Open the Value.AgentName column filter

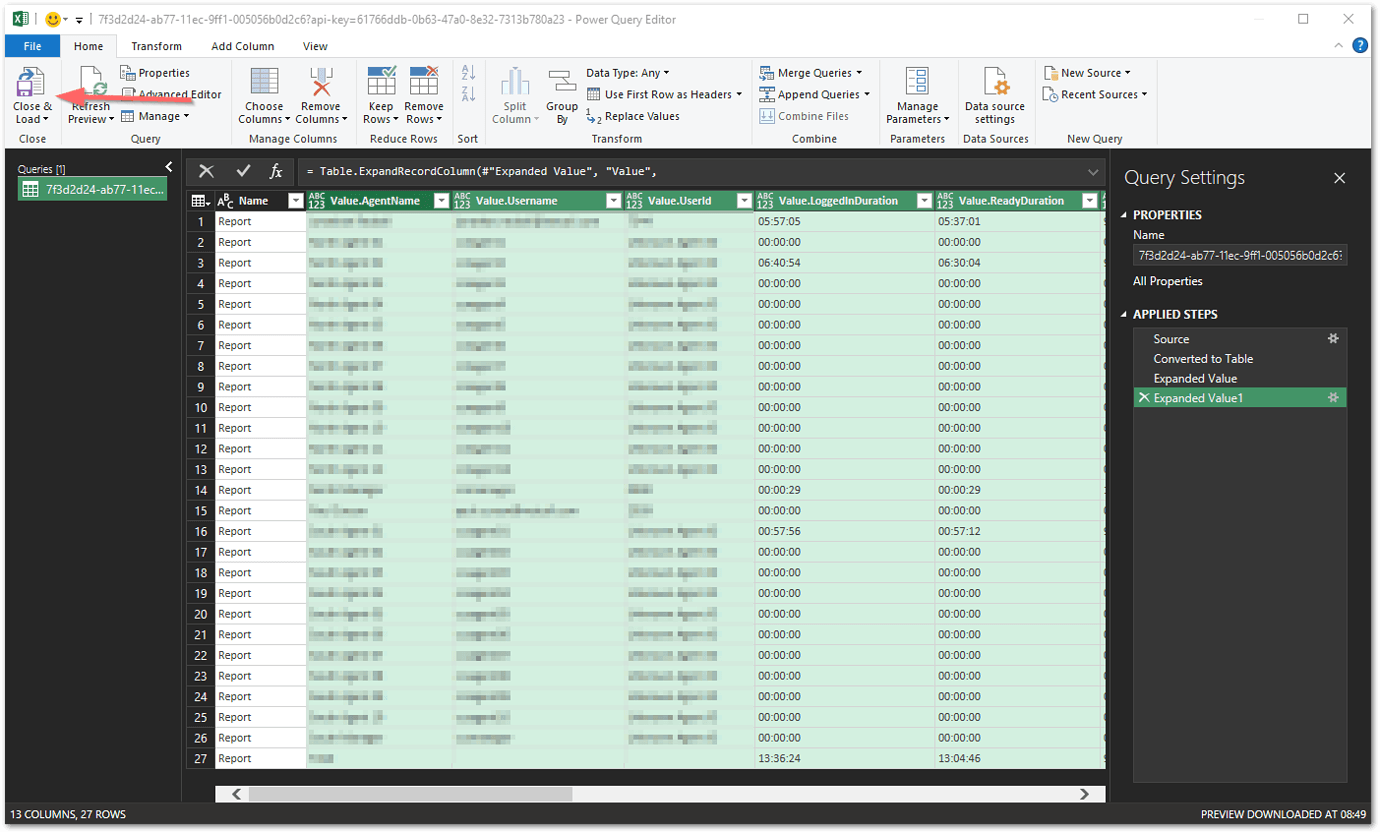(441, 200)
